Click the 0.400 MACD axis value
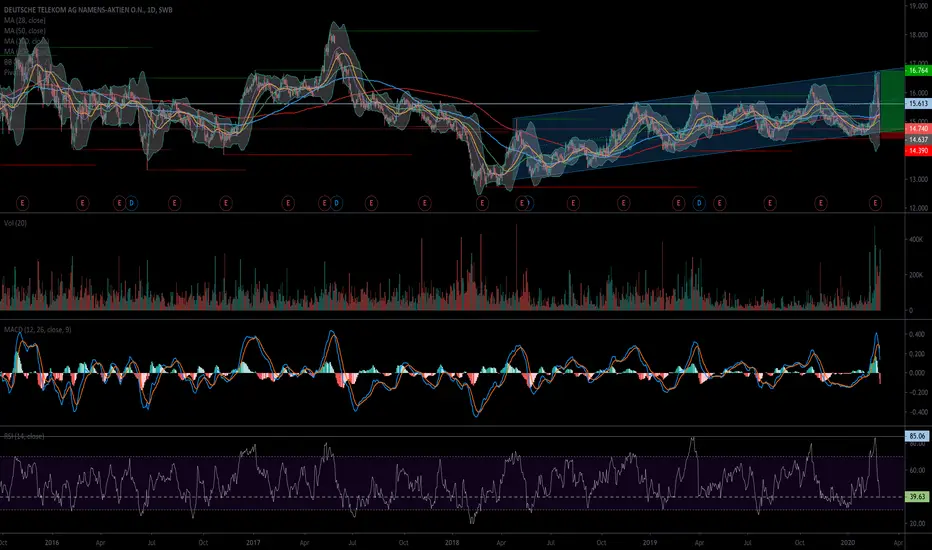Viewport: 932px width, 550px height. (x=916, y=335)
